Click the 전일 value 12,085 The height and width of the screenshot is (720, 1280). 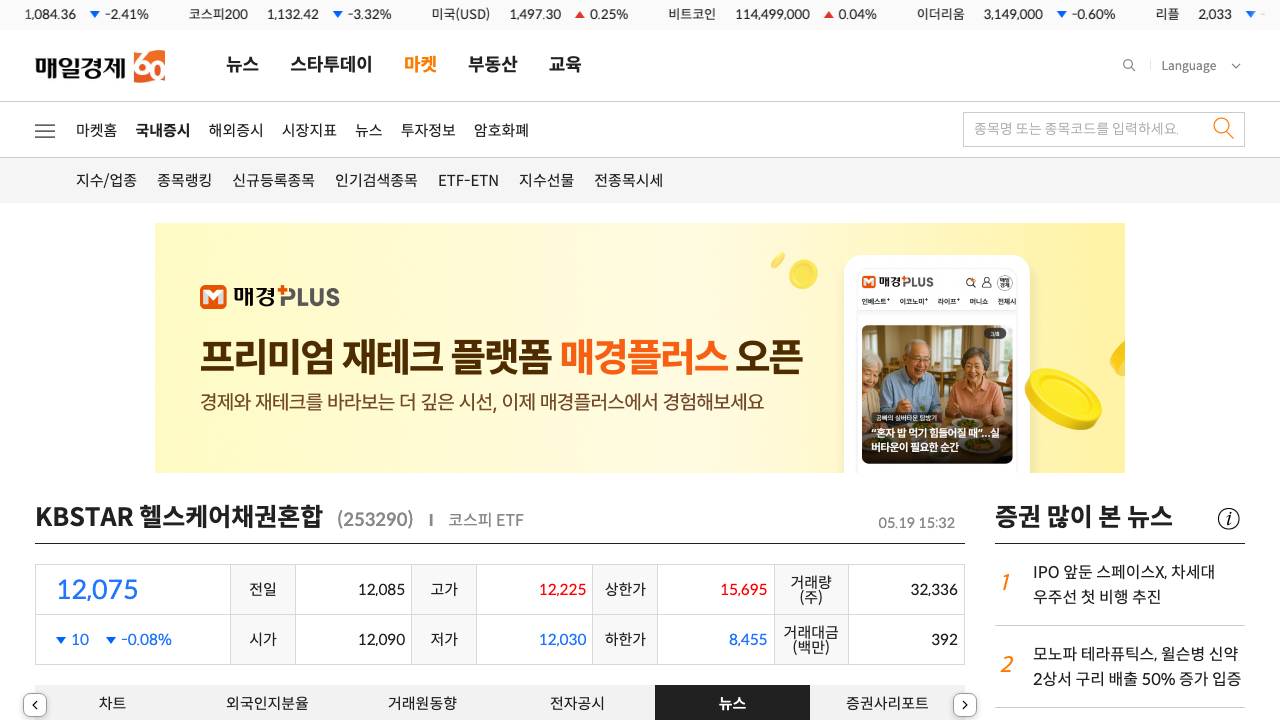click(381, 589)
